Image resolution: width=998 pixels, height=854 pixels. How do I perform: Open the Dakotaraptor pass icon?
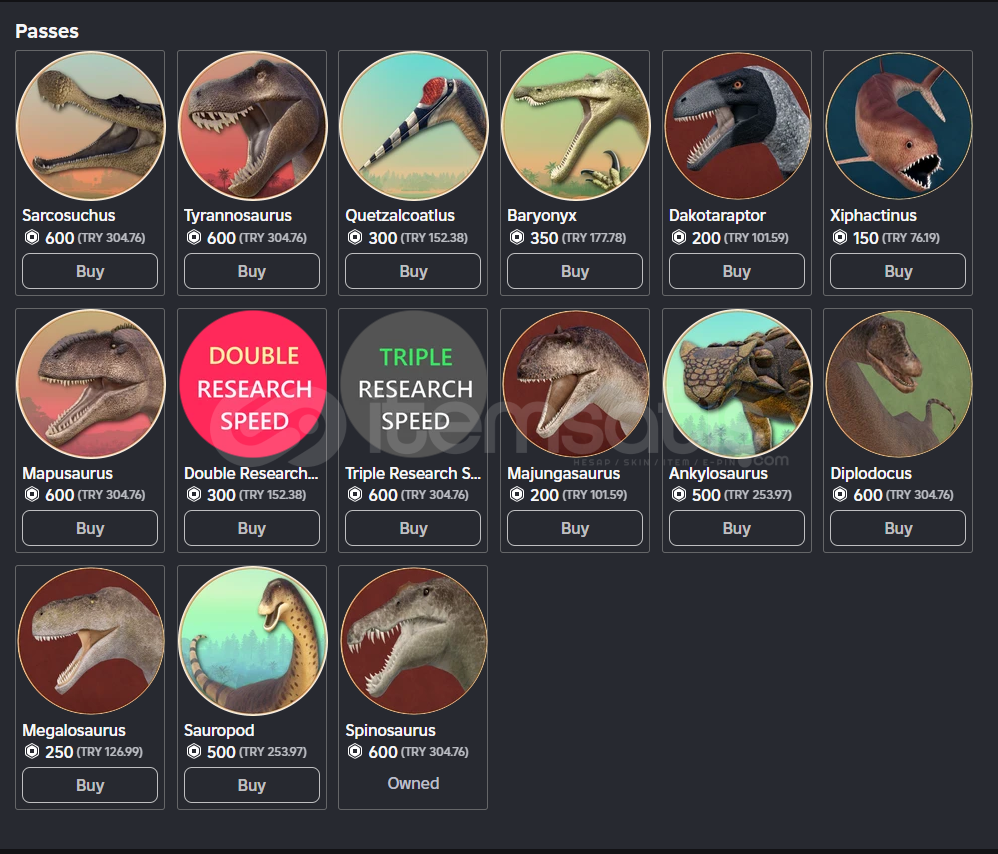coord(737,126)
